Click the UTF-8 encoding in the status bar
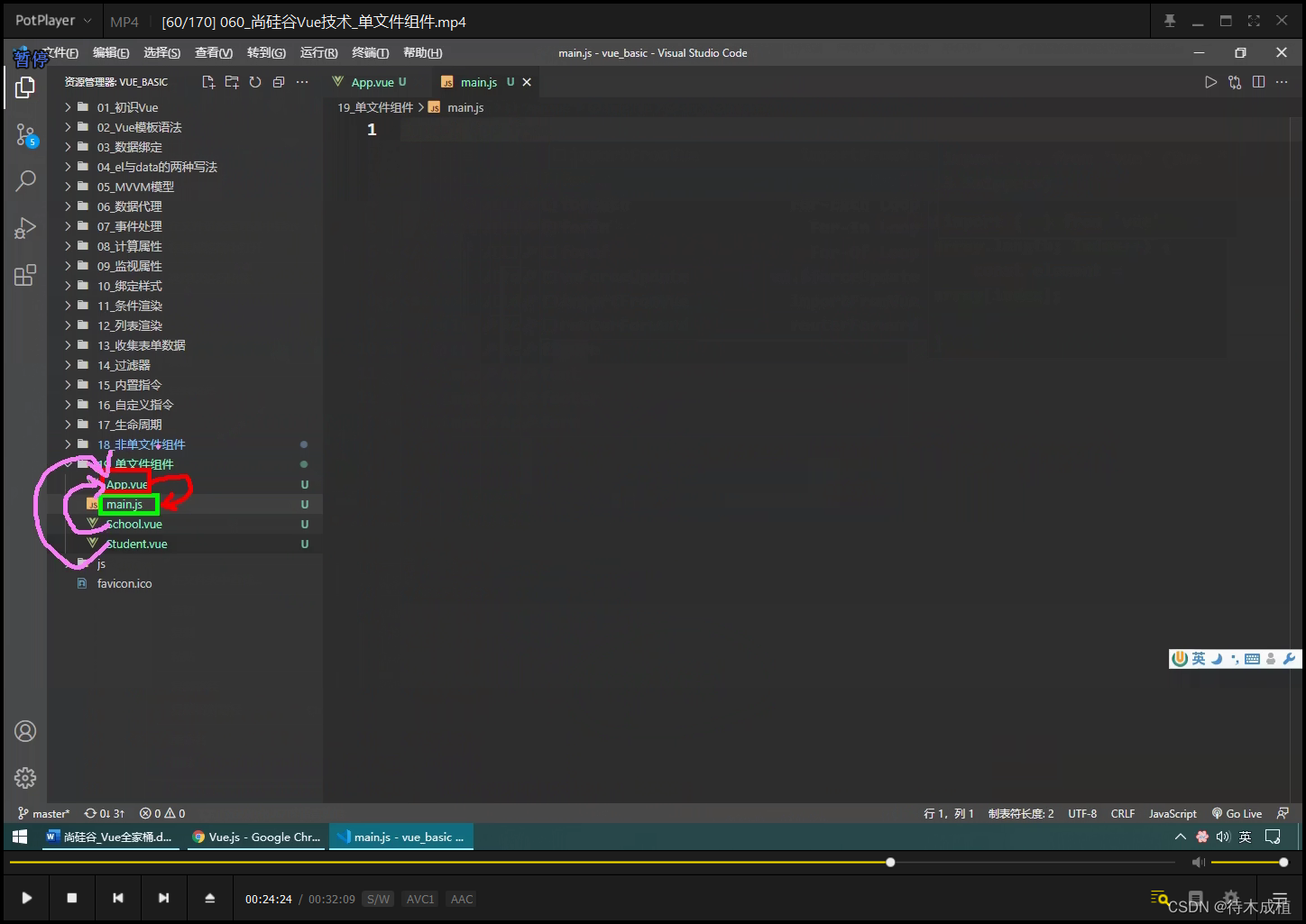Screen dimensions: 1306x924 pos(1082,813)
